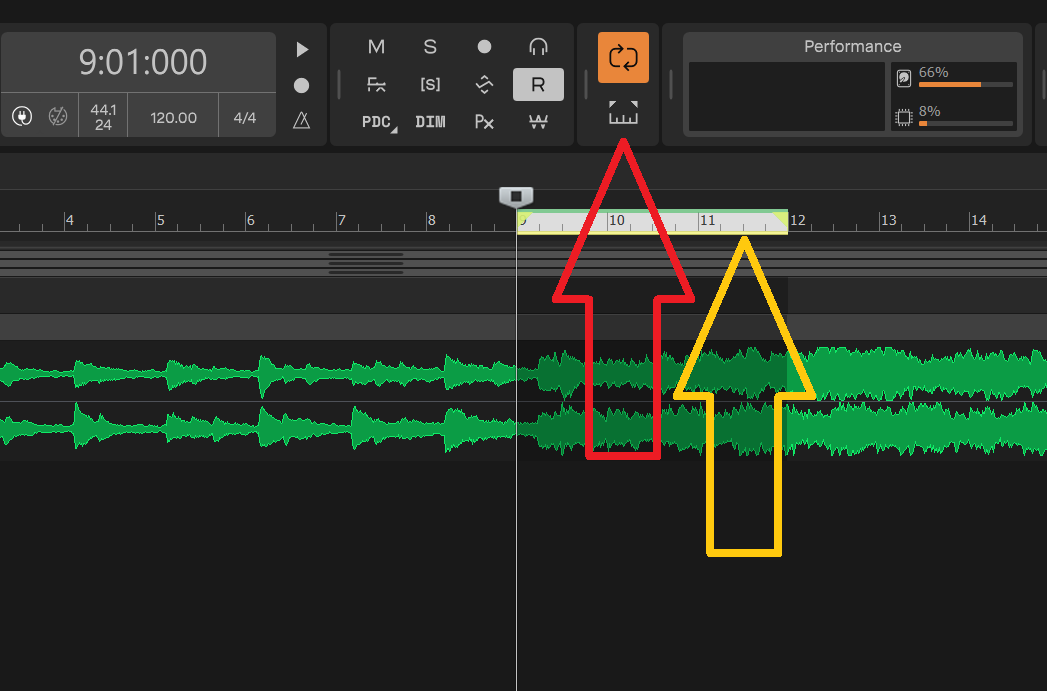Click the Play transport button
The image size is (1047, 691).
302,49
